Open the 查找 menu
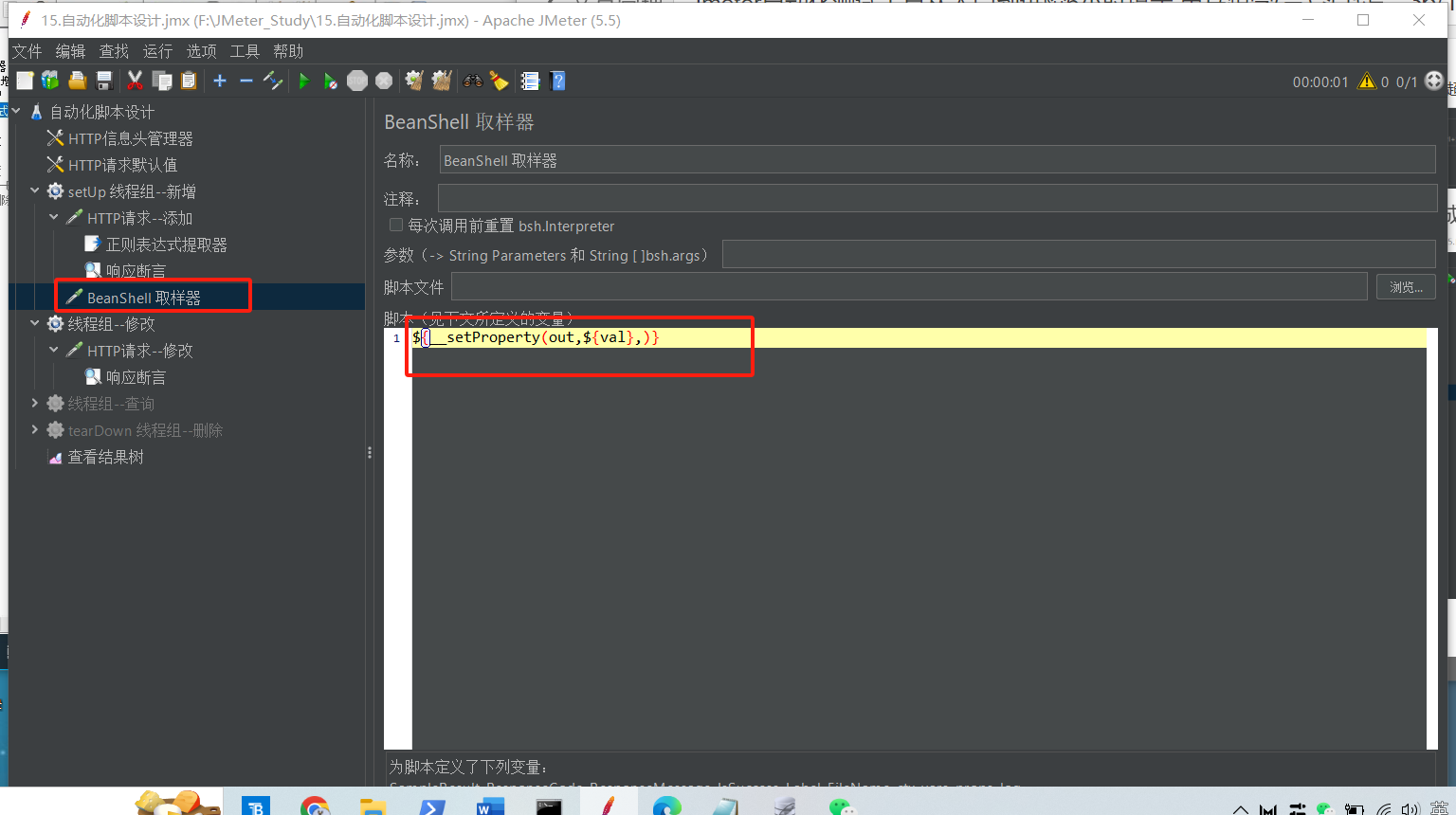Image resolution: width=1456 pixels, height=815 pixels. pyautogui.click(x=114, y=51)
